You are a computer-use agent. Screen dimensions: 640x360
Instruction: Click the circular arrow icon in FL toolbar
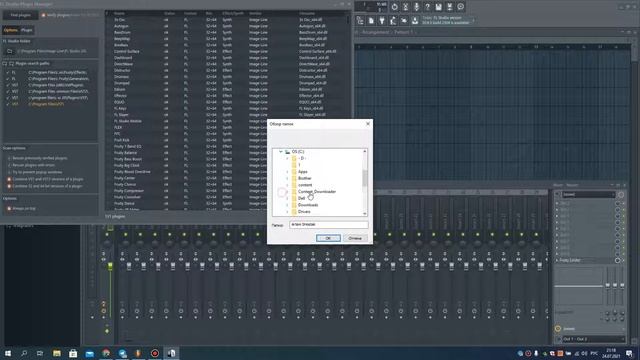(x=394, y=7)
